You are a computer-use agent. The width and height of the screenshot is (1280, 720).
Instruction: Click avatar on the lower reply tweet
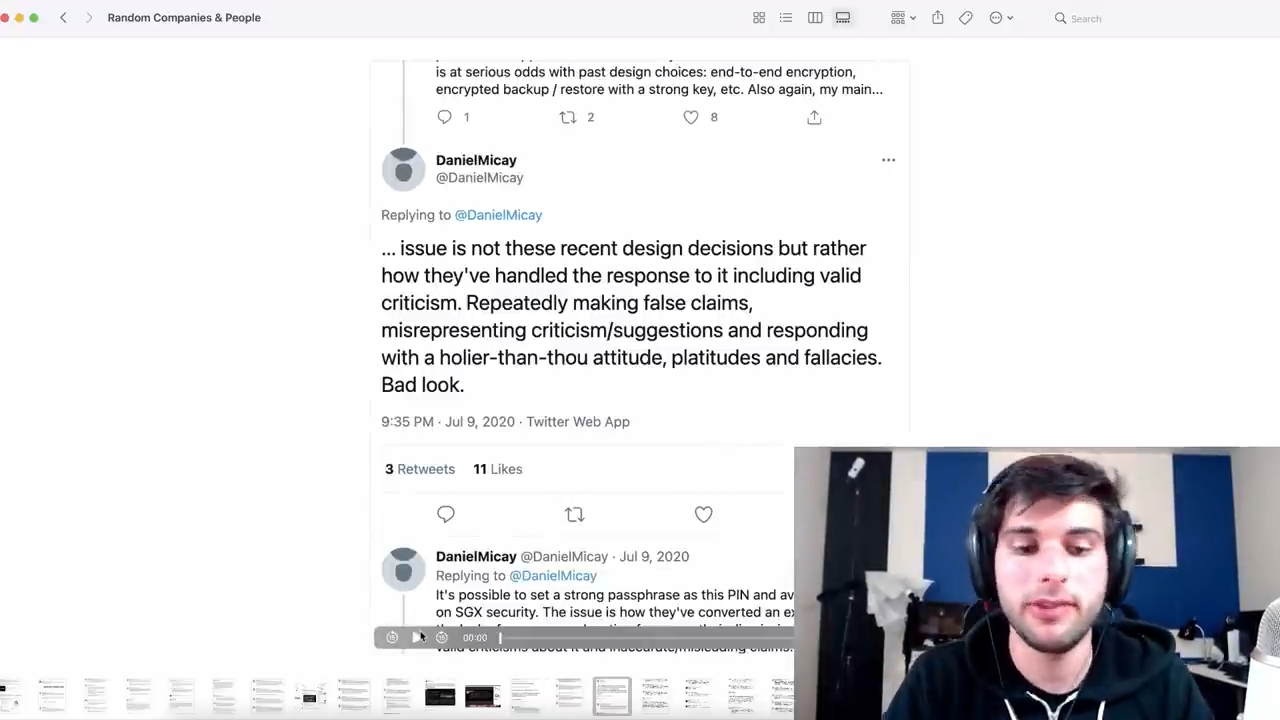pyautogui.click(x=403, y=569)
